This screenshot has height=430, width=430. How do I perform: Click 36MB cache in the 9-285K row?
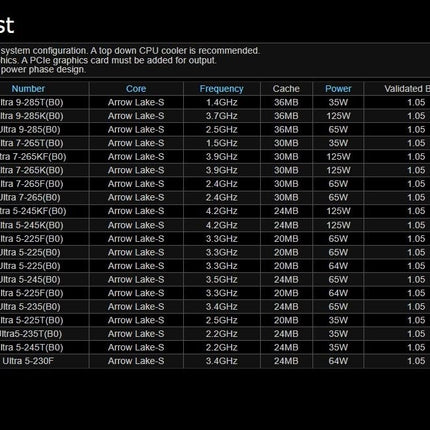286,116
